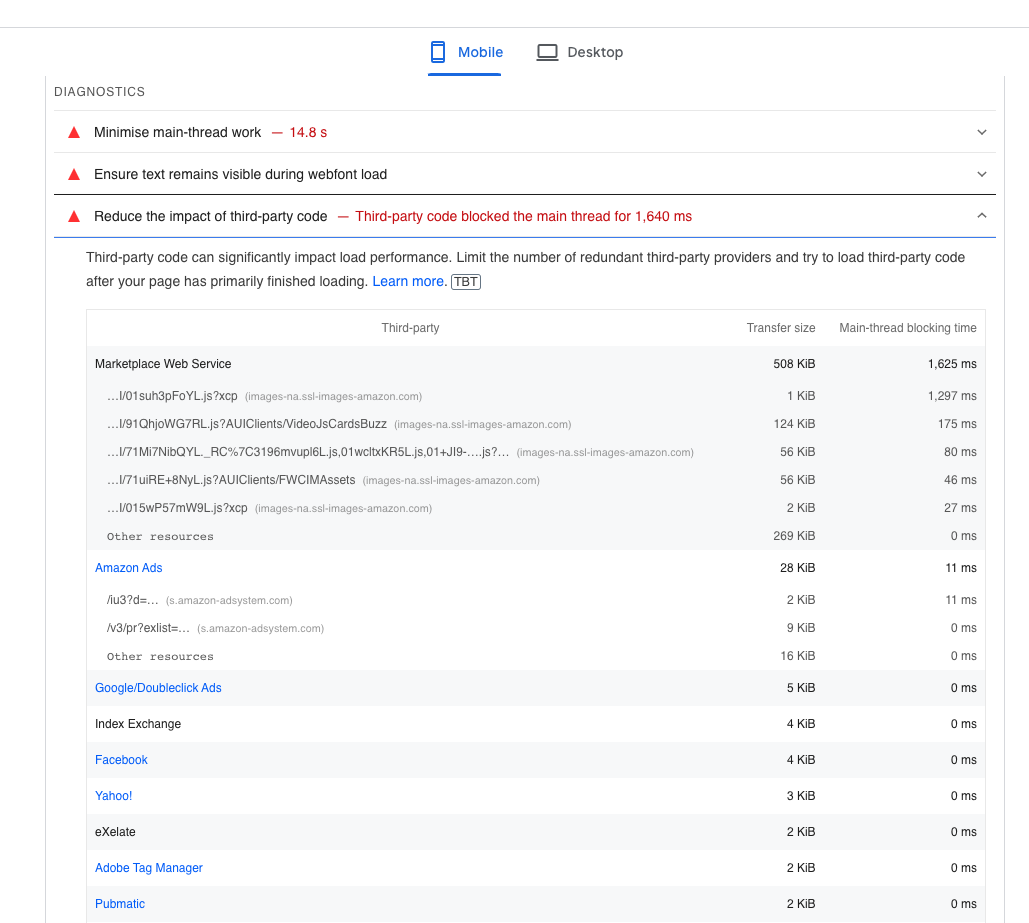Click the Transfer size column header
This screenshot has height=923, width=1029.
781,328
